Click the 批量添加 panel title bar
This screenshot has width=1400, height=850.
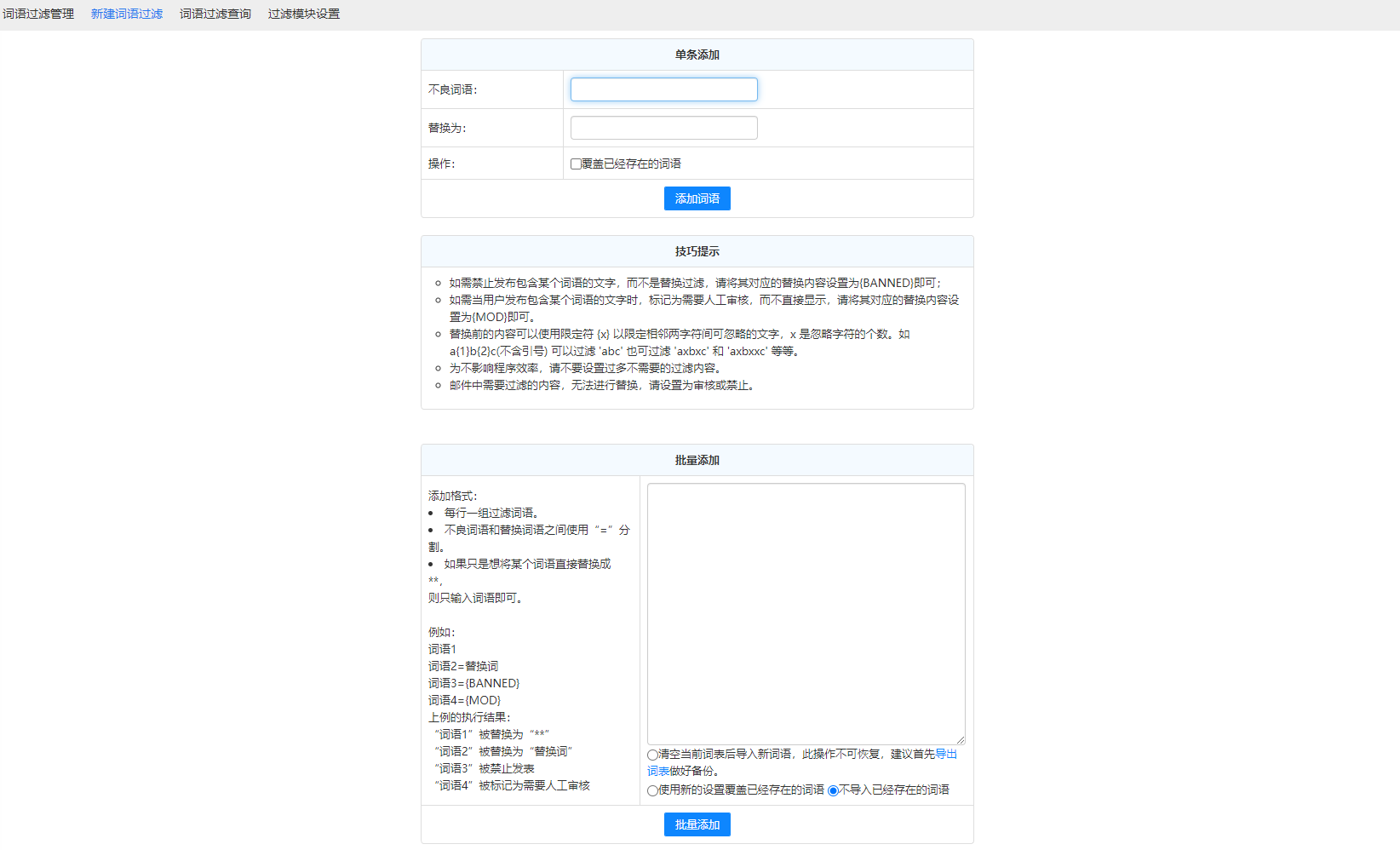coord(697,460)
